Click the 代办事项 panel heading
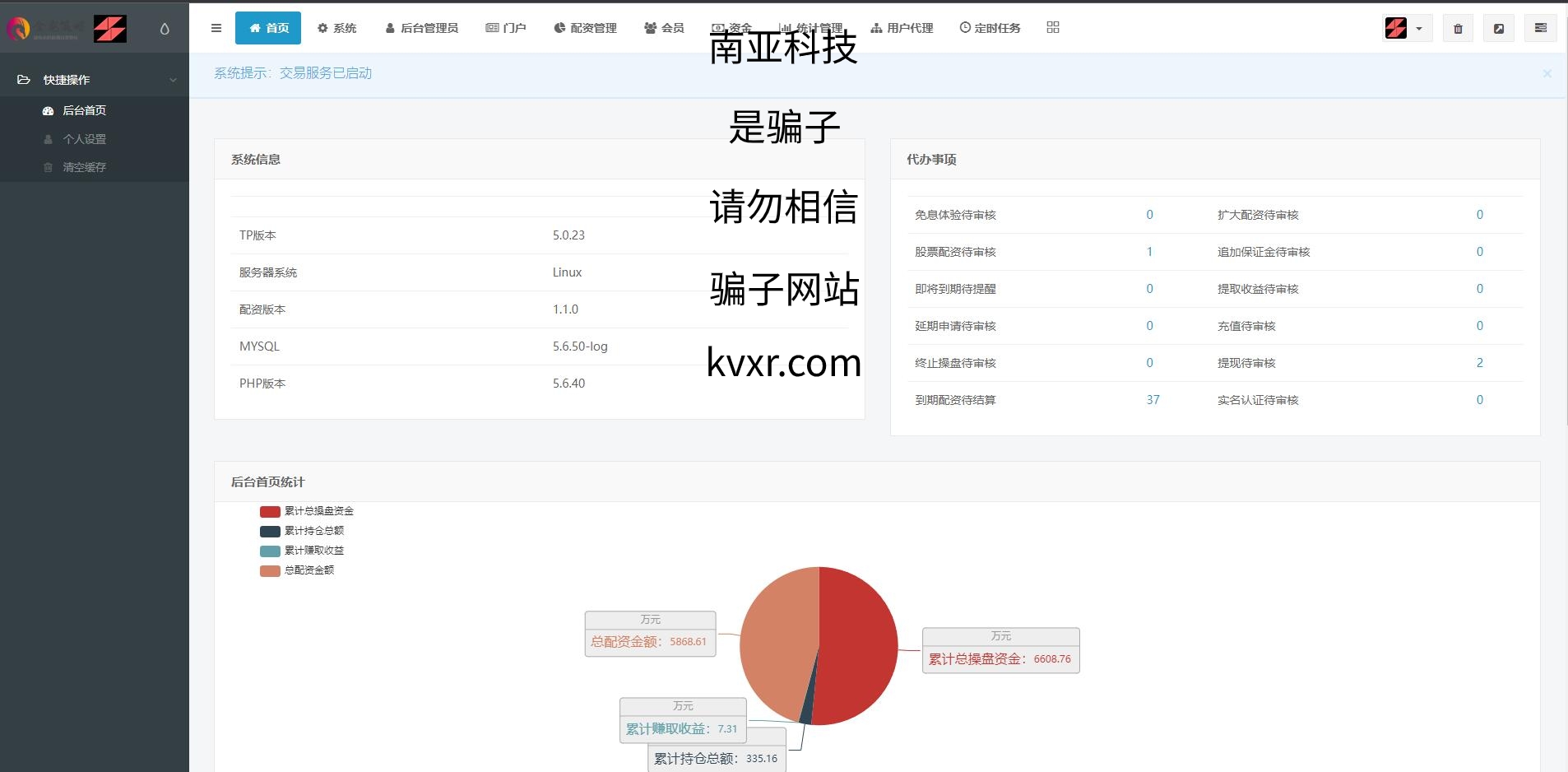 pyautogui.click(x=931, y=160)
